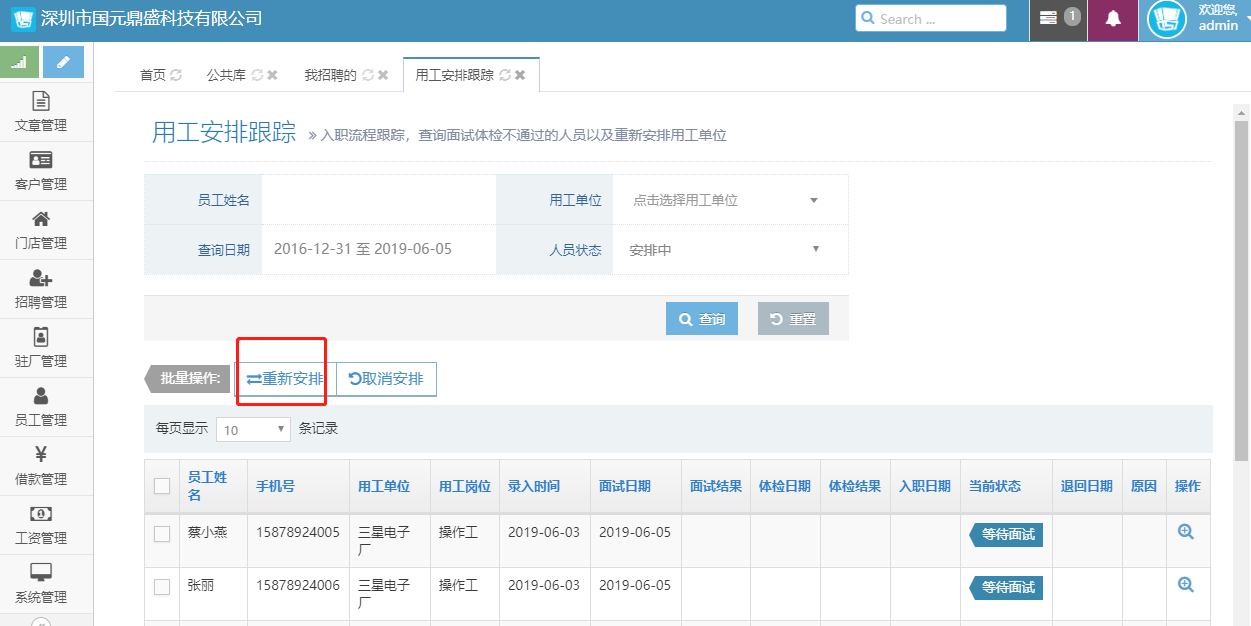This screenshot has width=1251, height=626.
Task: Refresh the 公共库 tab
Action: coord(257,75)
